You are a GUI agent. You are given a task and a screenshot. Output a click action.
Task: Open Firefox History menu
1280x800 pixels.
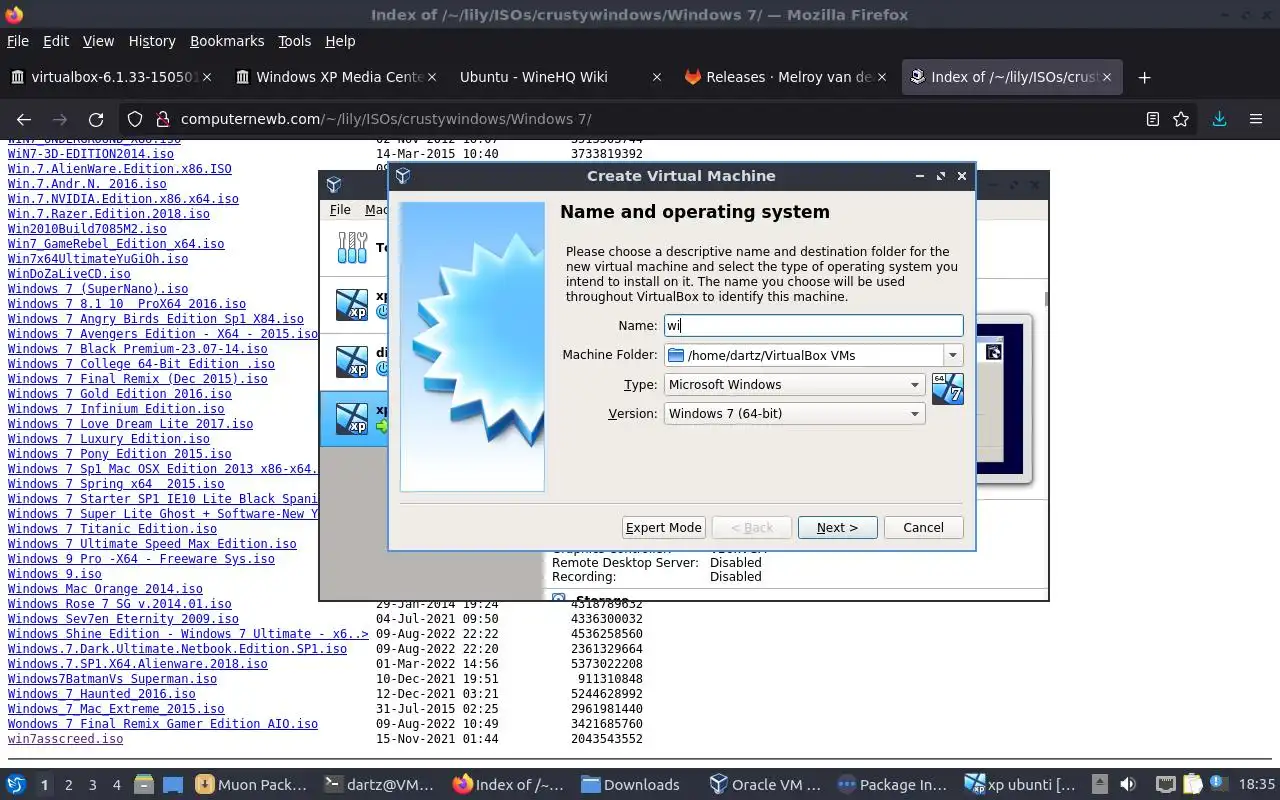click(x=152, y=41)
